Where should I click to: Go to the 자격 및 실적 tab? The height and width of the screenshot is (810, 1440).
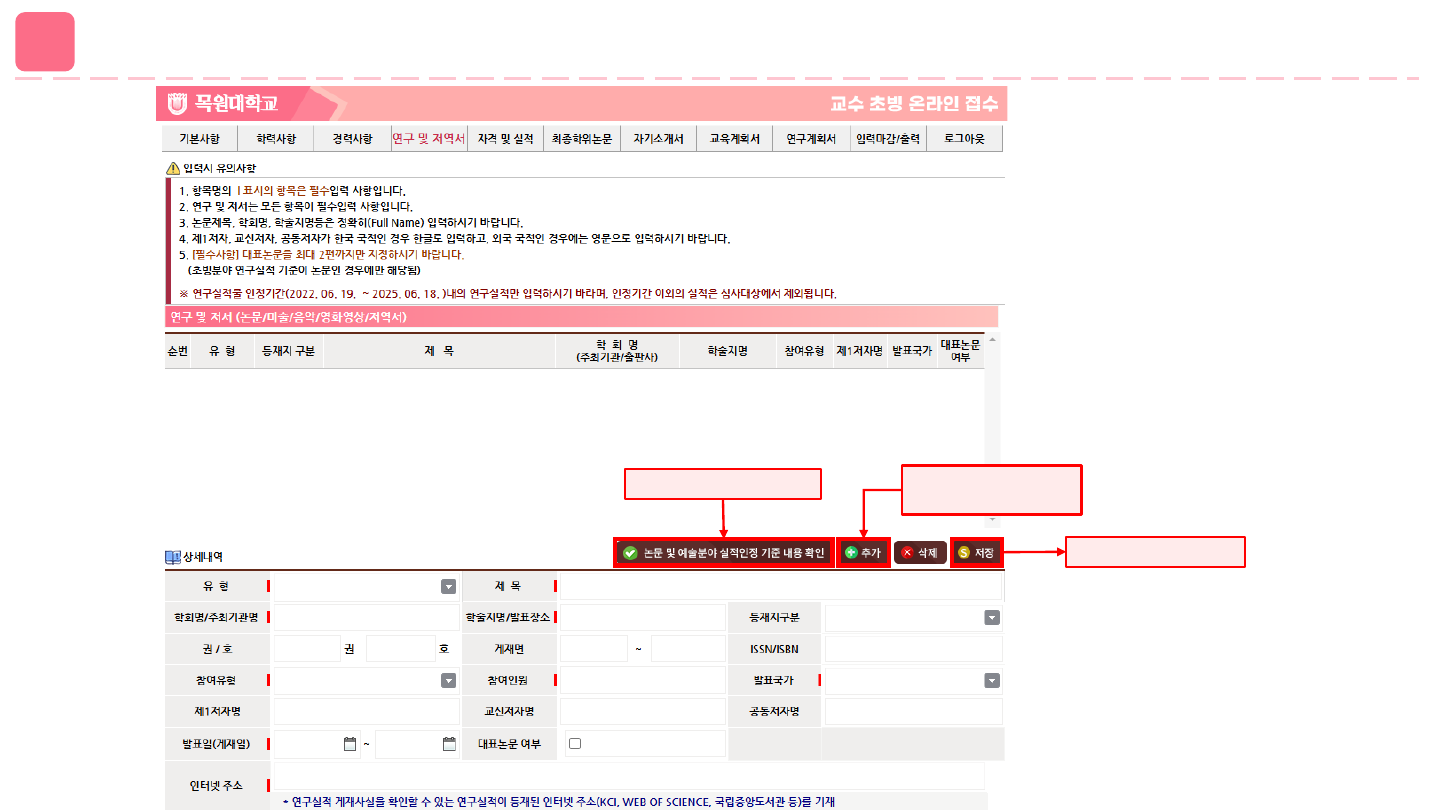(x=505, y=139)
